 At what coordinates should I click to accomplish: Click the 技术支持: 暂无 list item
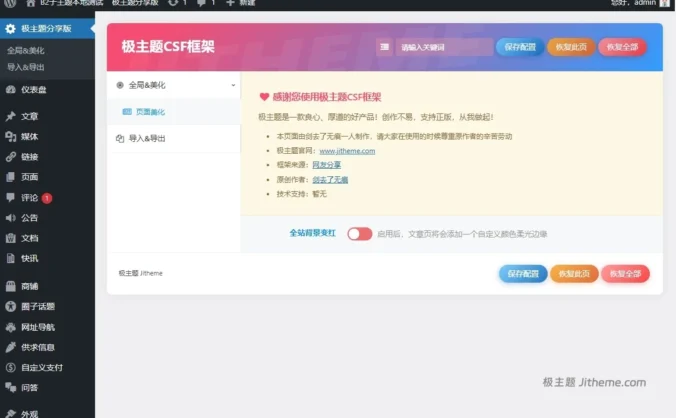click(x=302, y=194)
